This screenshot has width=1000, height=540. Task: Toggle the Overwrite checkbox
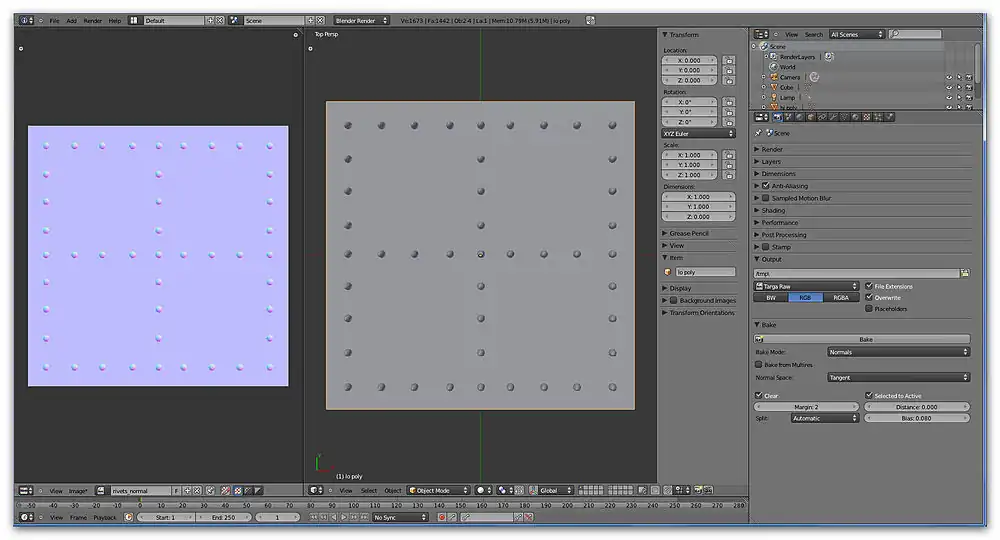pos(869,297)
